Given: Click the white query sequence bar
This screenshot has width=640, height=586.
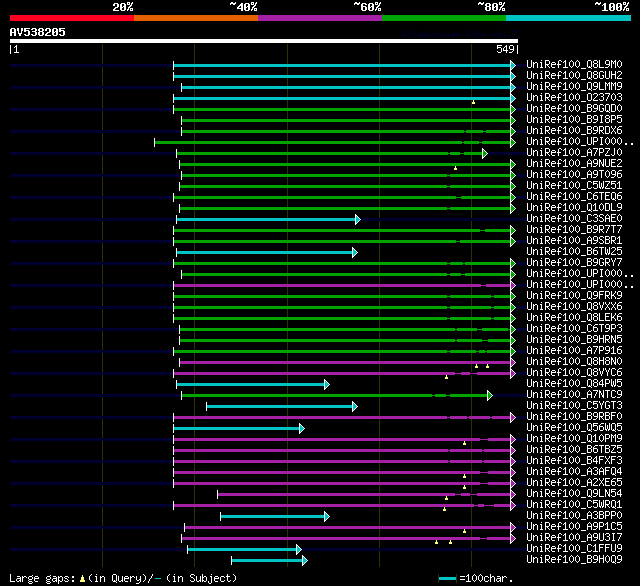Looking at the screenshot, I should pyautogui.click(x=264, y=41).
